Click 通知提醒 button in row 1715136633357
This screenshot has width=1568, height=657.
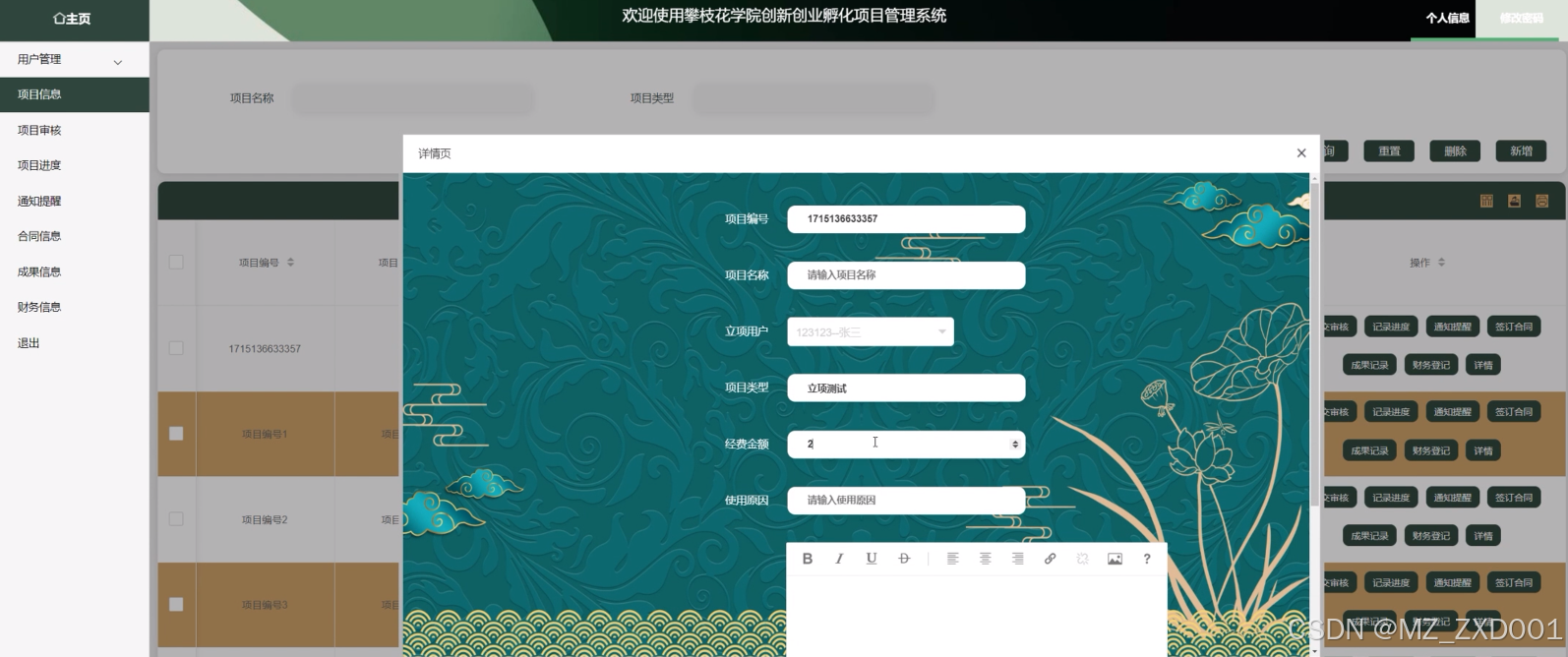click(x=1452, y=327)
